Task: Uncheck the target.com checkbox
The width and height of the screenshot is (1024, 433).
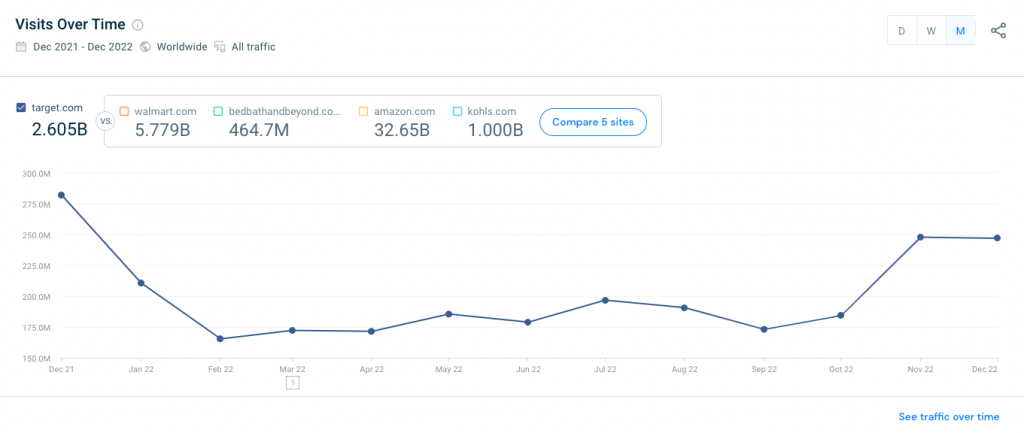Action: tap(22, 108)
